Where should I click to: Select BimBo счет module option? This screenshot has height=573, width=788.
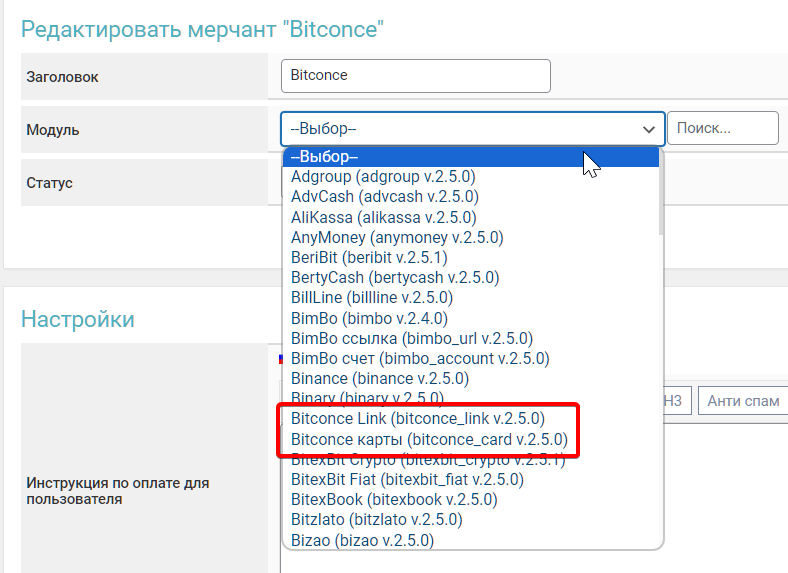(420, 359)
